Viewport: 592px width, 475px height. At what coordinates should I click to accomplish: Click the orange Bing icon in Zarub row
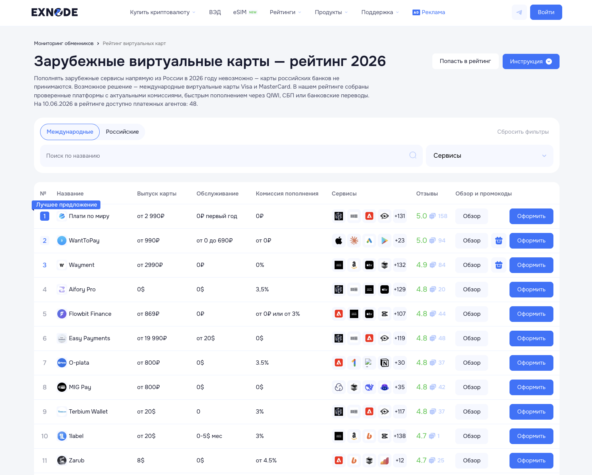[354, 460]
